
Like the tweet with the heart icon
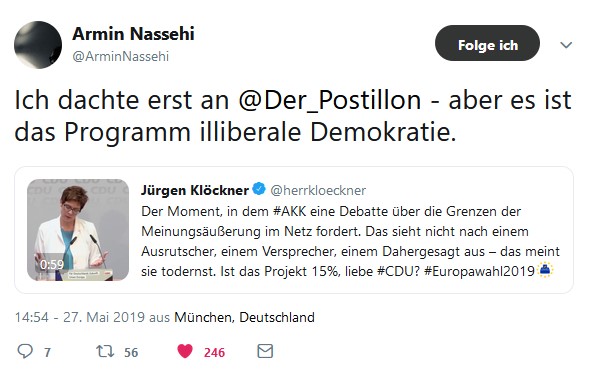coord(185,351)
